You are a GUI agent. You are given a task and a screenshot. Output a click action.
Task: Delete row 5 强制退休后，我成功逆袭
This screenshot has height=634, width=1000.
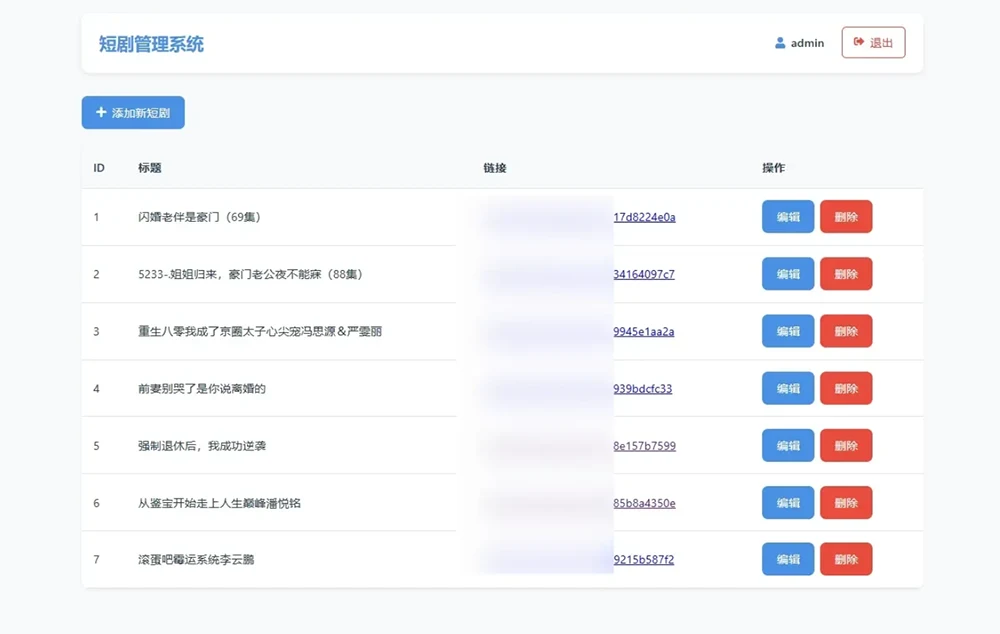tap(845, 445)
